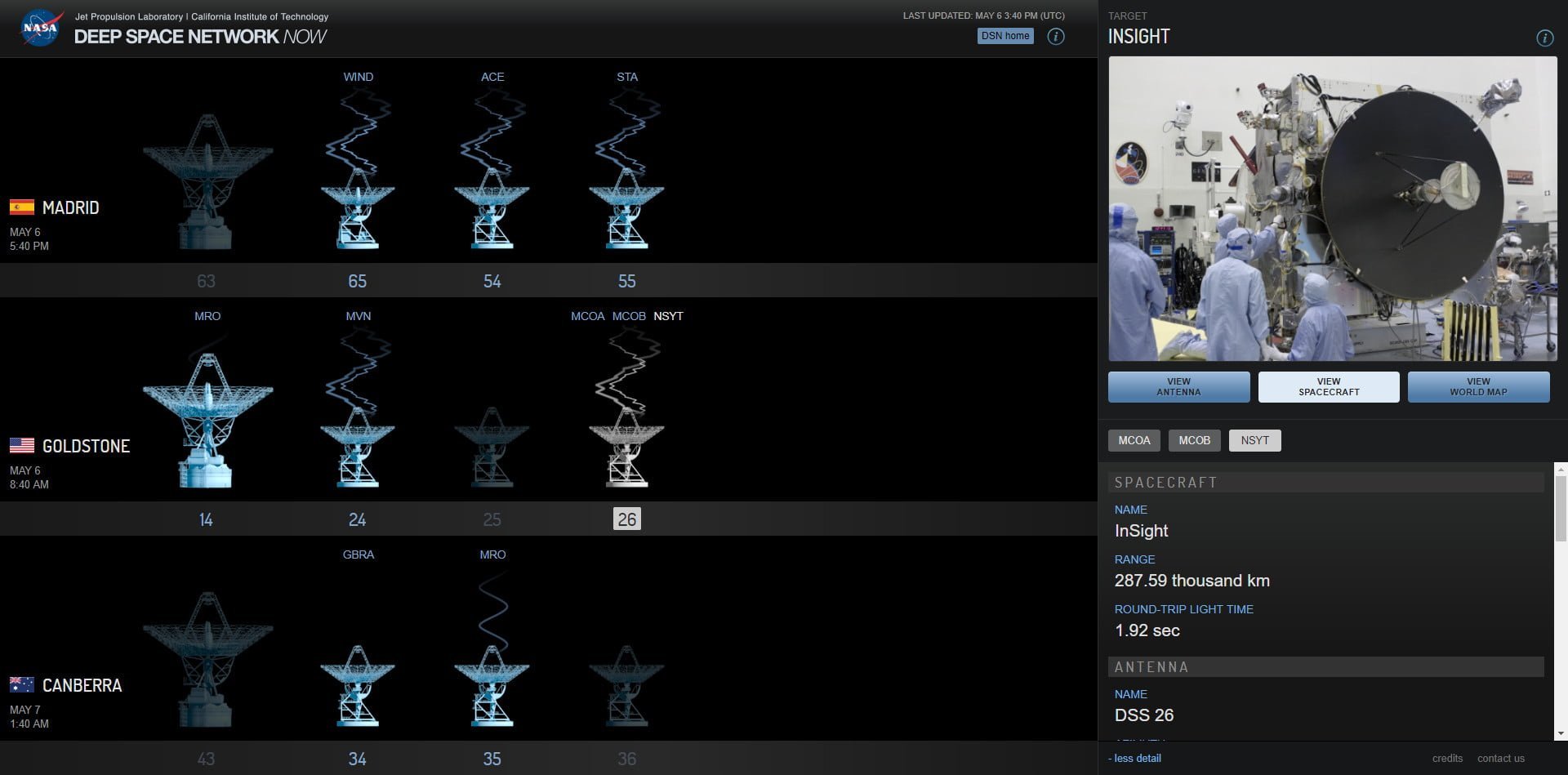1568x775 pixels.
Task: Click the ACE spacecraft label
Action: pos(492,77)
